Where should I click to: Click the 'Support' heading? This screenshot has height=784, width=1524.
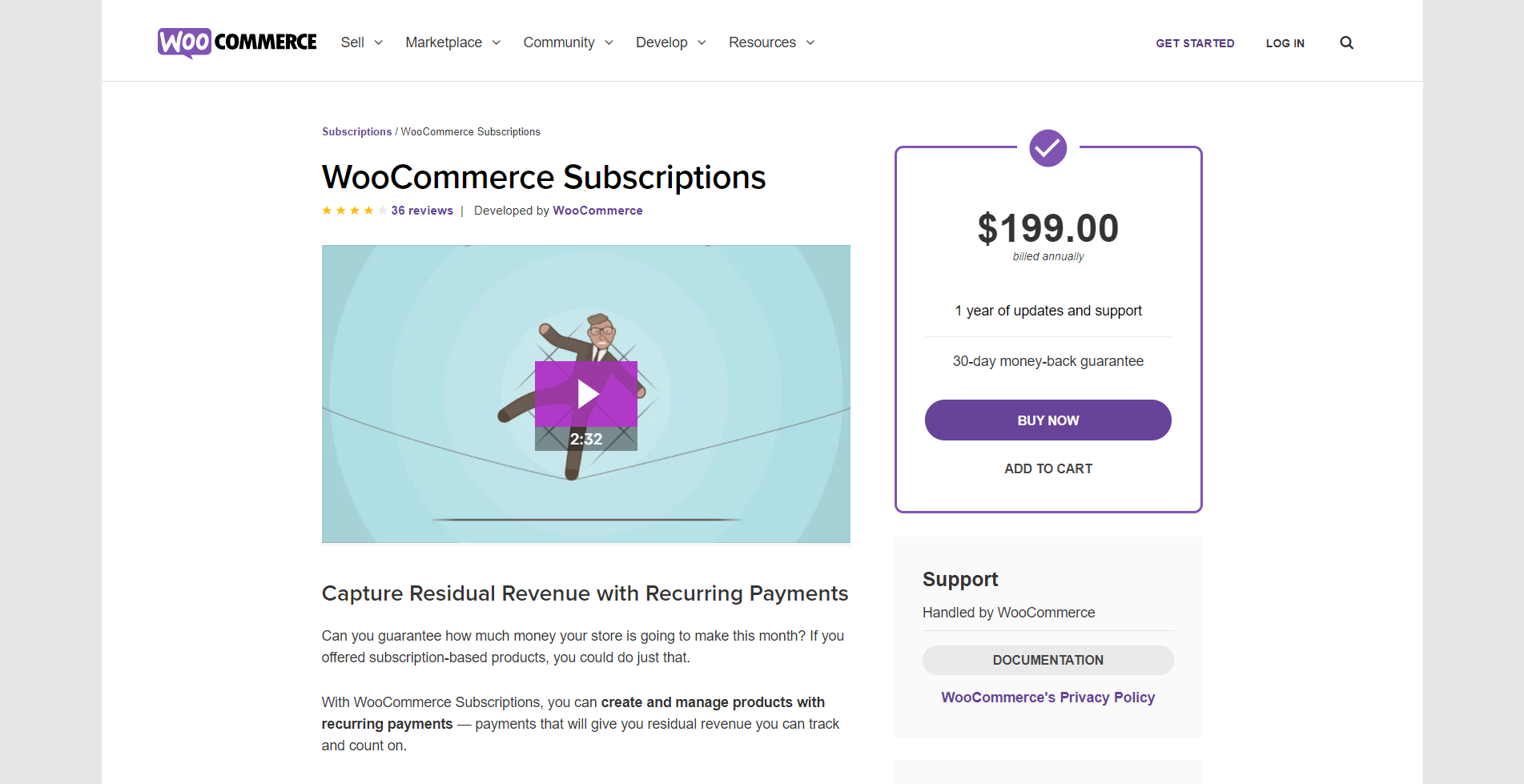point(960,579)
